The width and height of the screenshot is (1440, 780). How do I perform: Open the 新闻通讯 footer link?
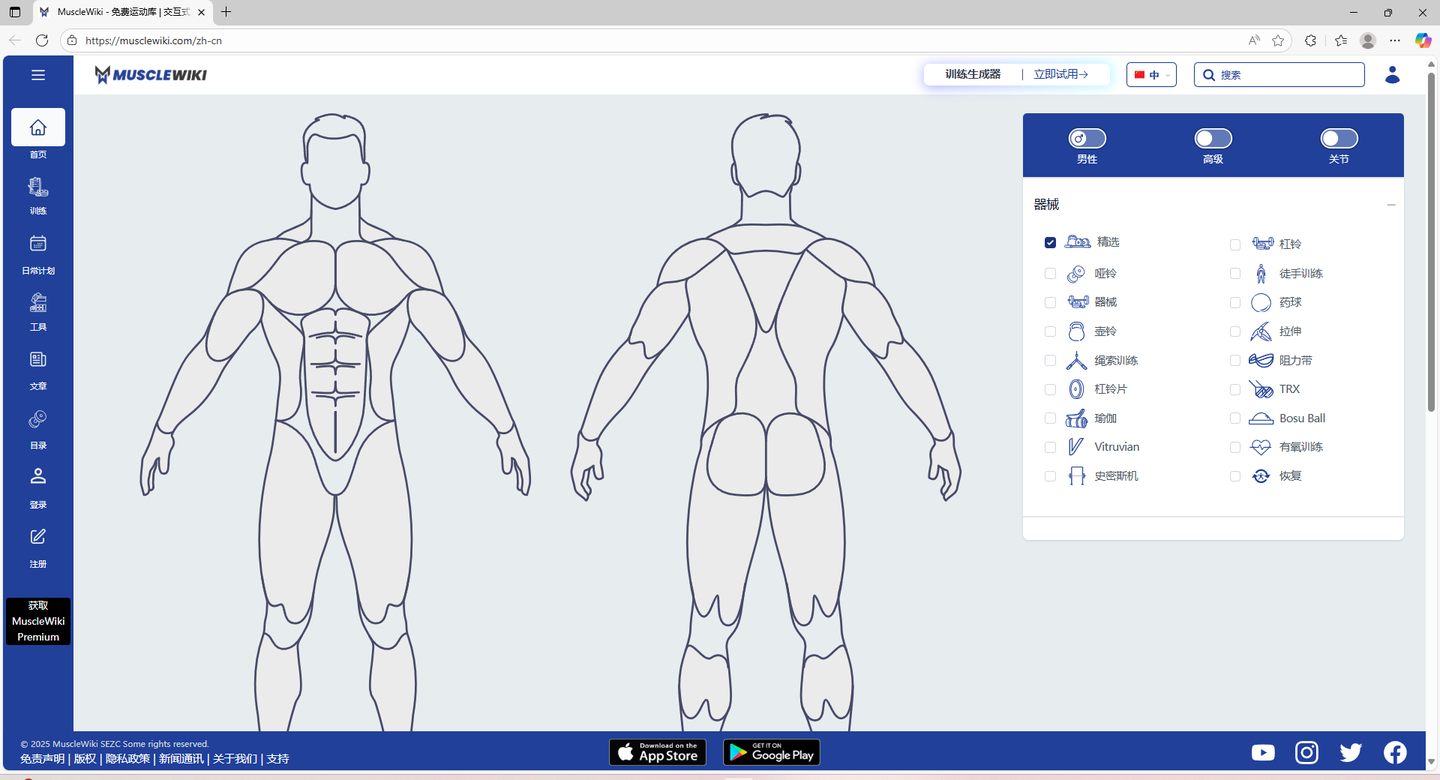181,759
